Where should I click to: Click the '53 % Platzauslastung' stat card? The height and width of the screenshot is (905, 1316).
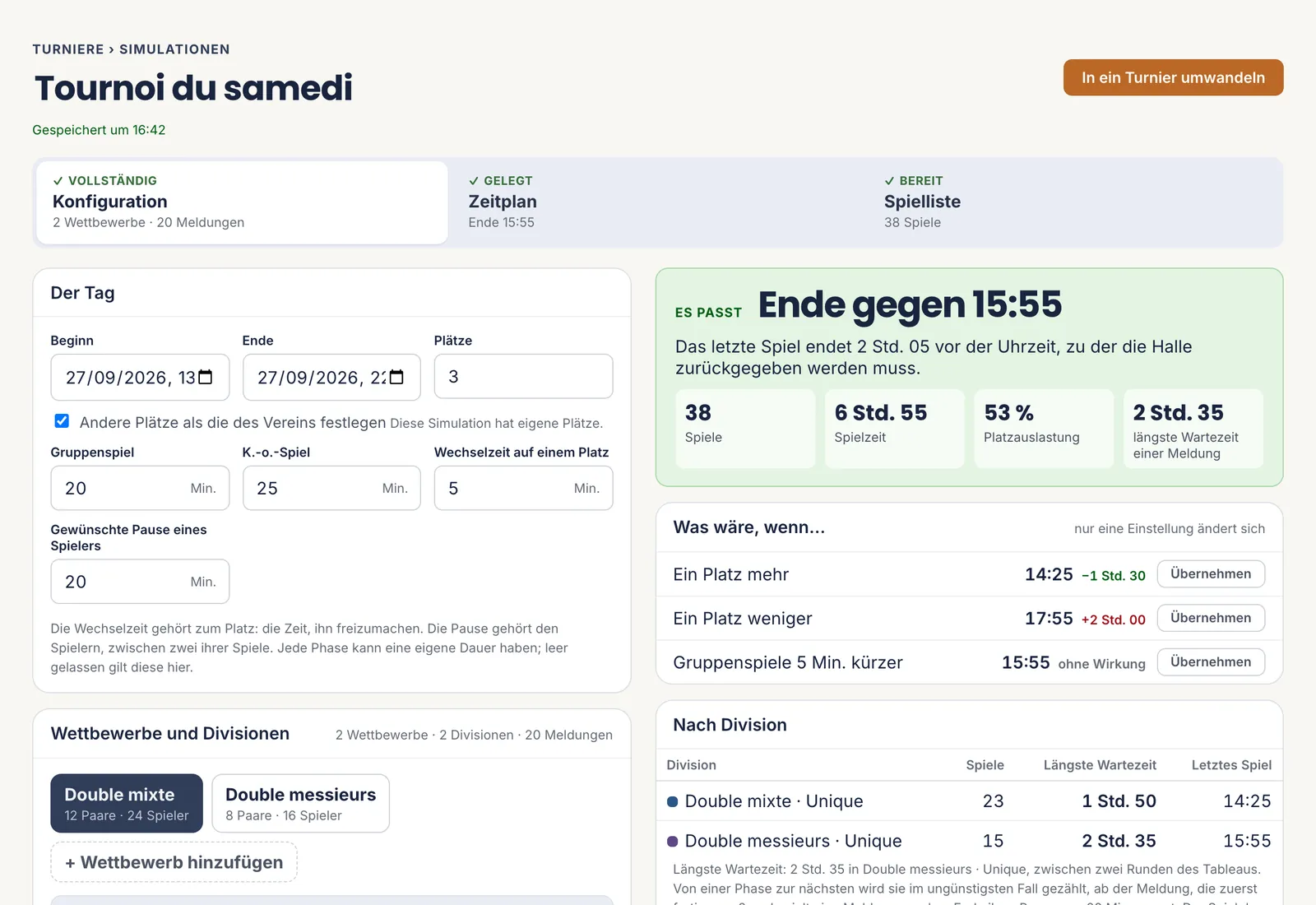[x=1044, y=429]
